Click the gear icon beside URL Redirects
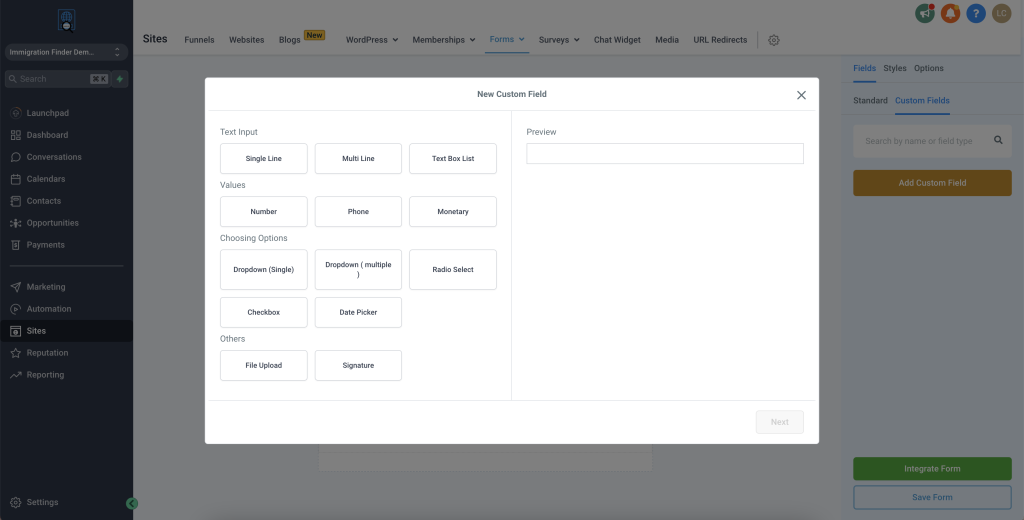Image resolution: width=1024 pixels, height=520 pixels. [774, 40]
